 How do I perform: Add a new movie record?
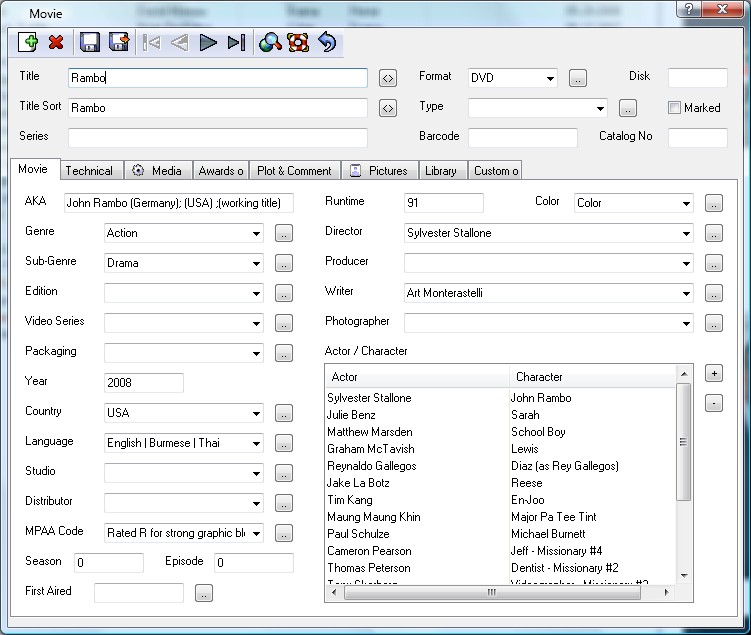[28, 43]
